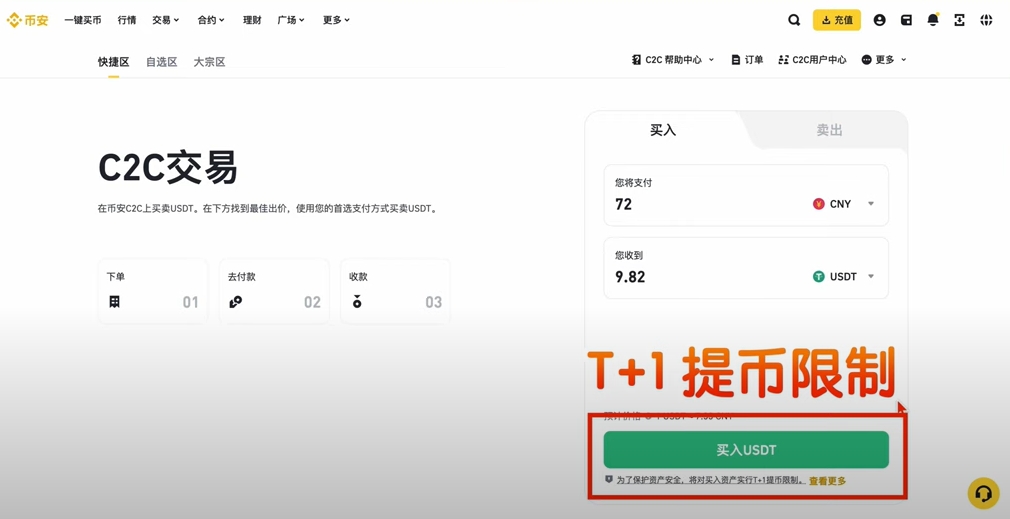Select the 快捷区 tab

click(113, 62)
